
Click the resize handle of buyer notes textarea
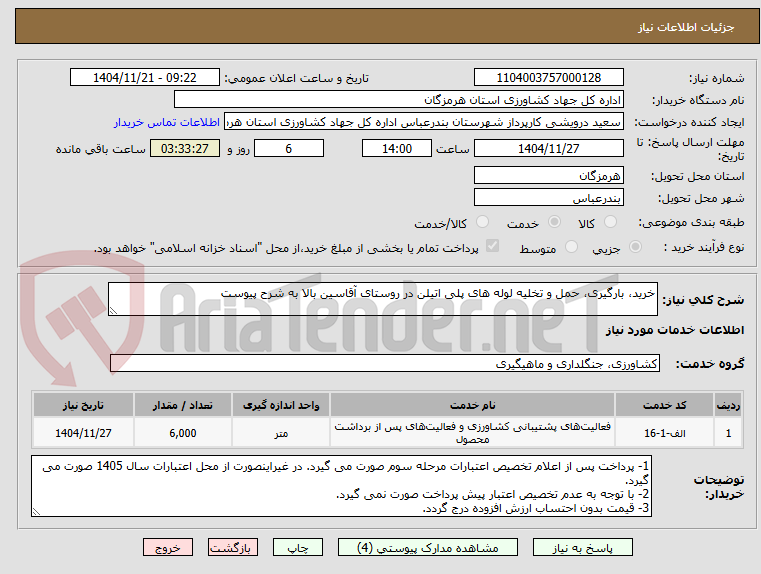pos(36,511)
